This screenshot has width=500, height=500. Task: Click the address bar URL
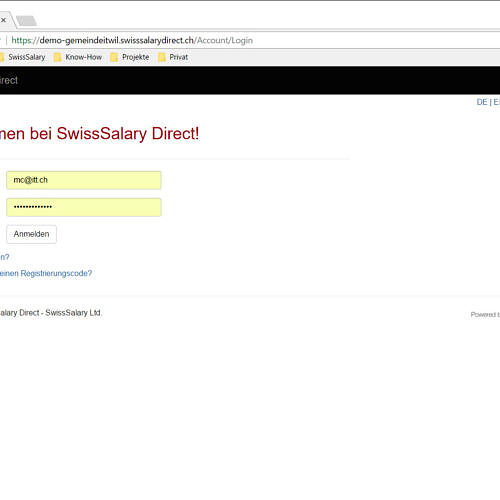[132, 40]
